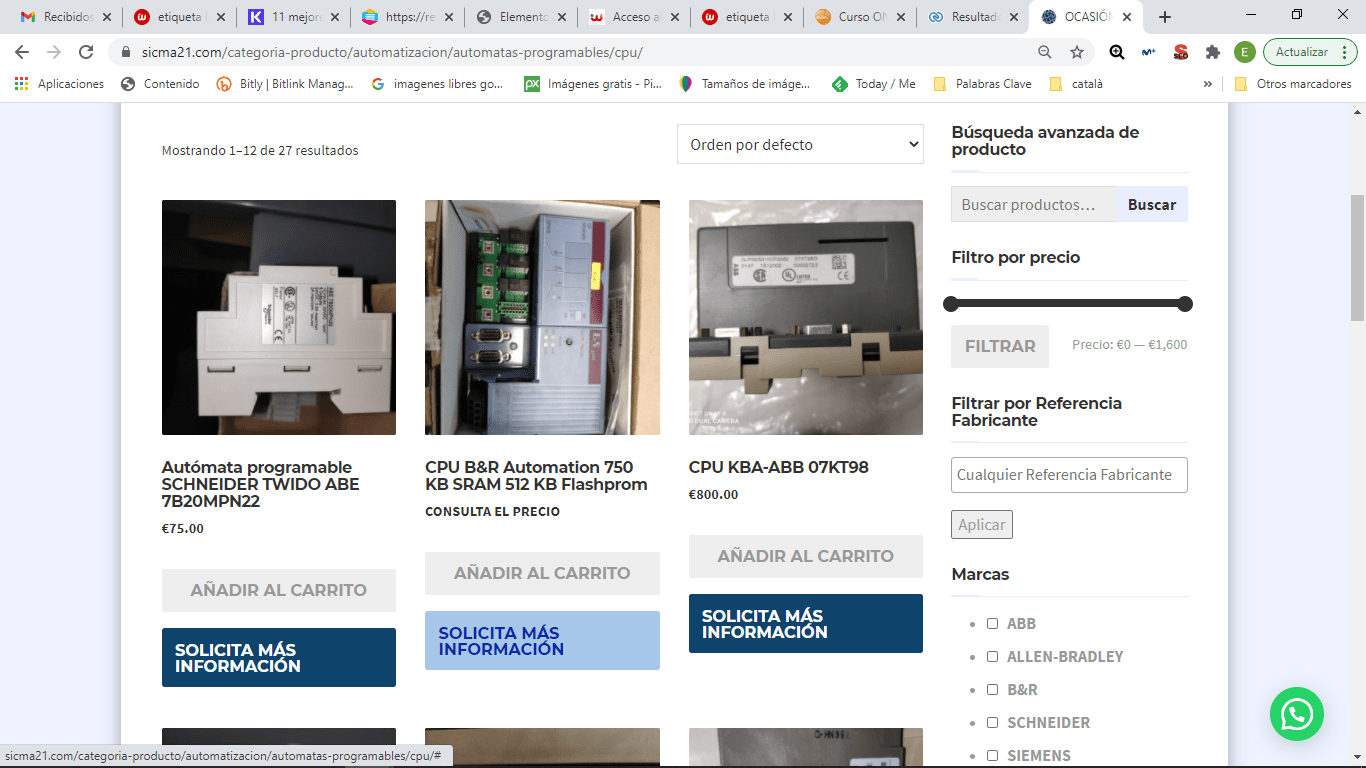
Task: Close the Recibidos Gmail tab
Action: [x=108, y=17]
